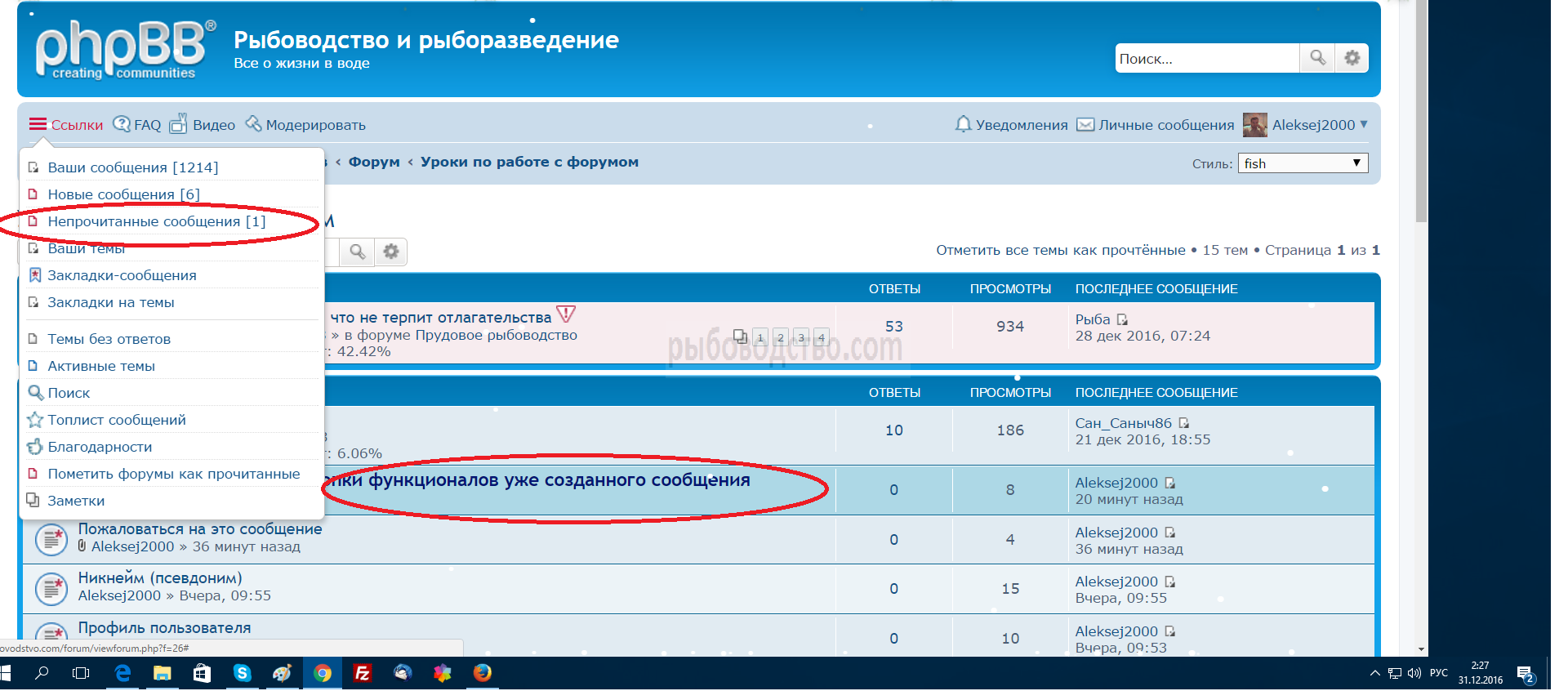This screenshot has height=691, width=1568.
Task: Open the fish style dropdown
Action: click(1303, 163)
